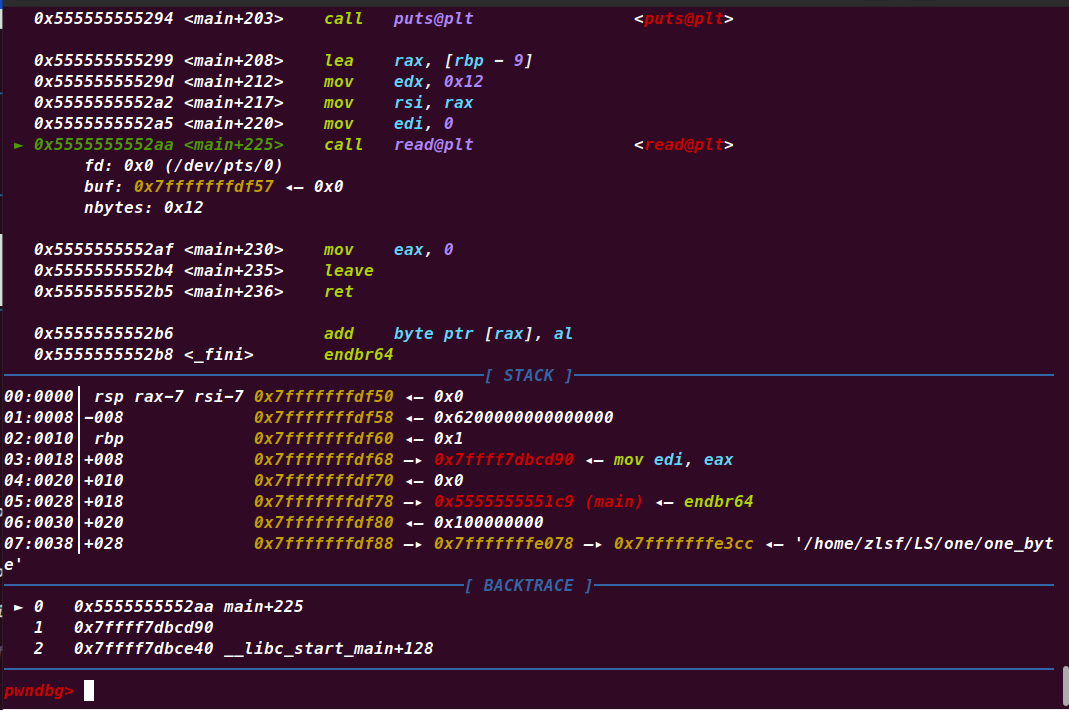Click the fd: 0x0 (/dev/pts/0) line
Image resolution: width=1069 pixels, height=710 pixels.
[x=183, y=166]
